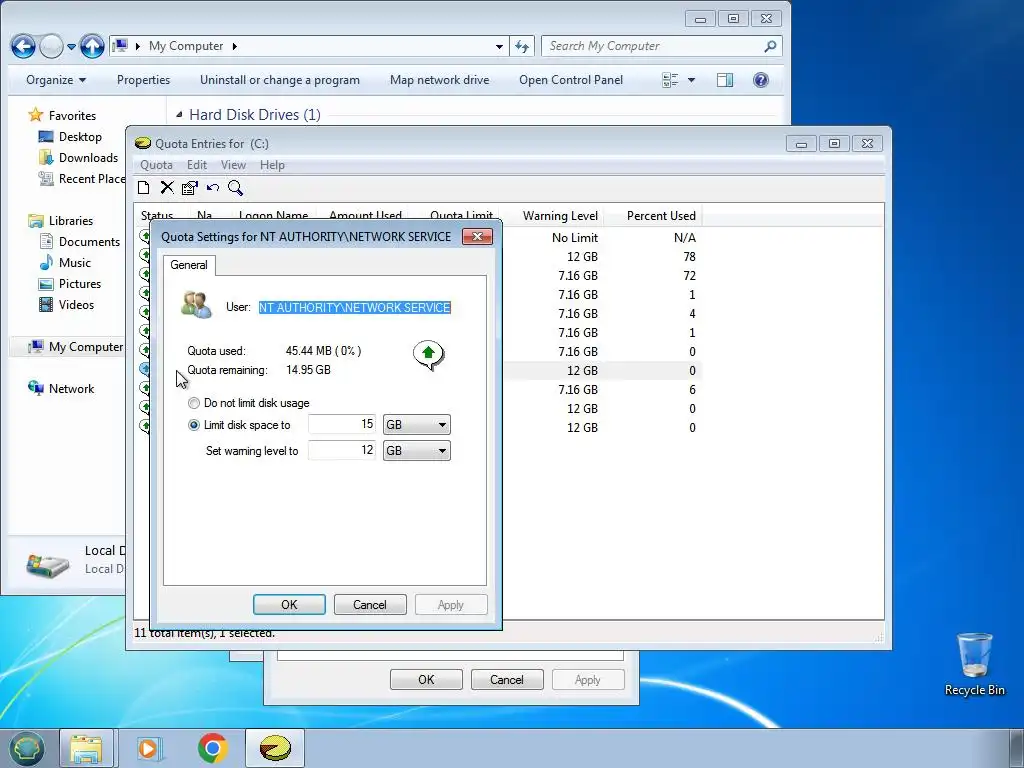Screen dimensions: 1024x768
Task: Click Properties in Explorer toolbar
Action: point(144,80)
